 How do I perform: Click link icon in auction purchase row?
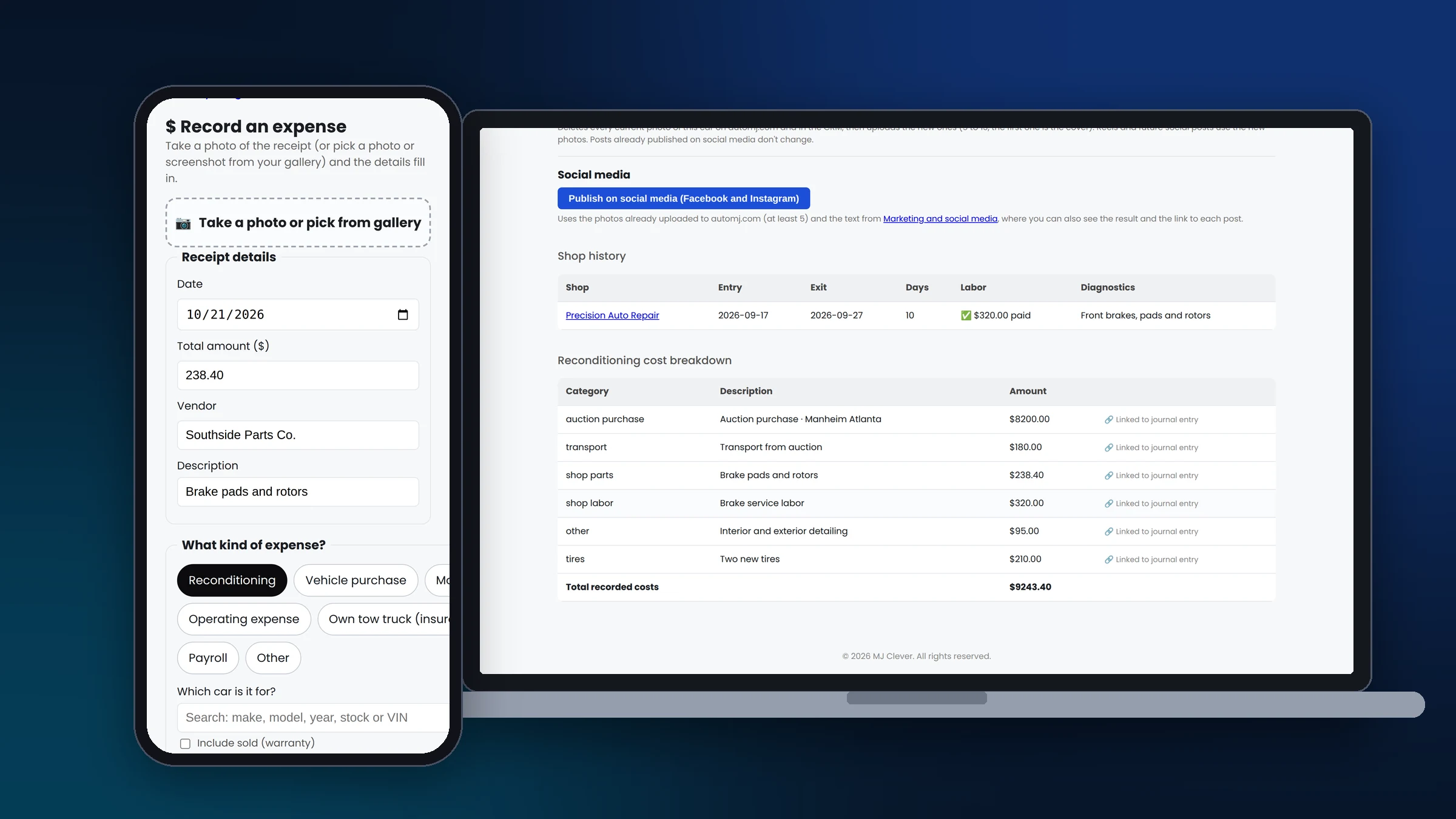tap(1108, 420)
